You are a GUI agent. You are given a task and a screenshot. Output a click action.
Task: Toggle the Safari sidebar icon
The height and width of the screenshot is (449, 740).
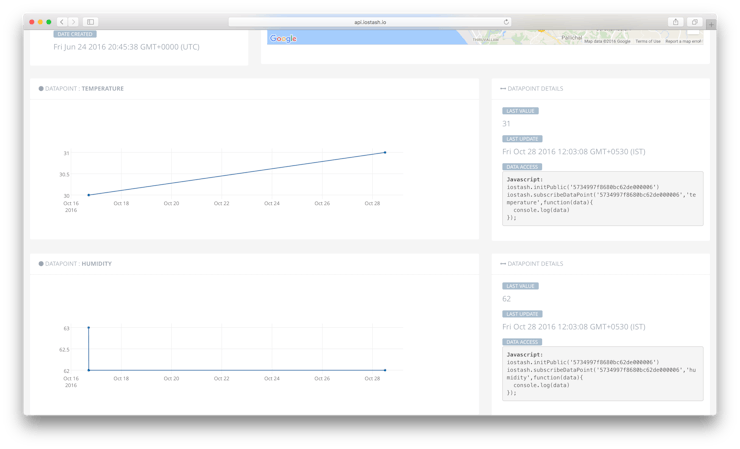point(90,22)
